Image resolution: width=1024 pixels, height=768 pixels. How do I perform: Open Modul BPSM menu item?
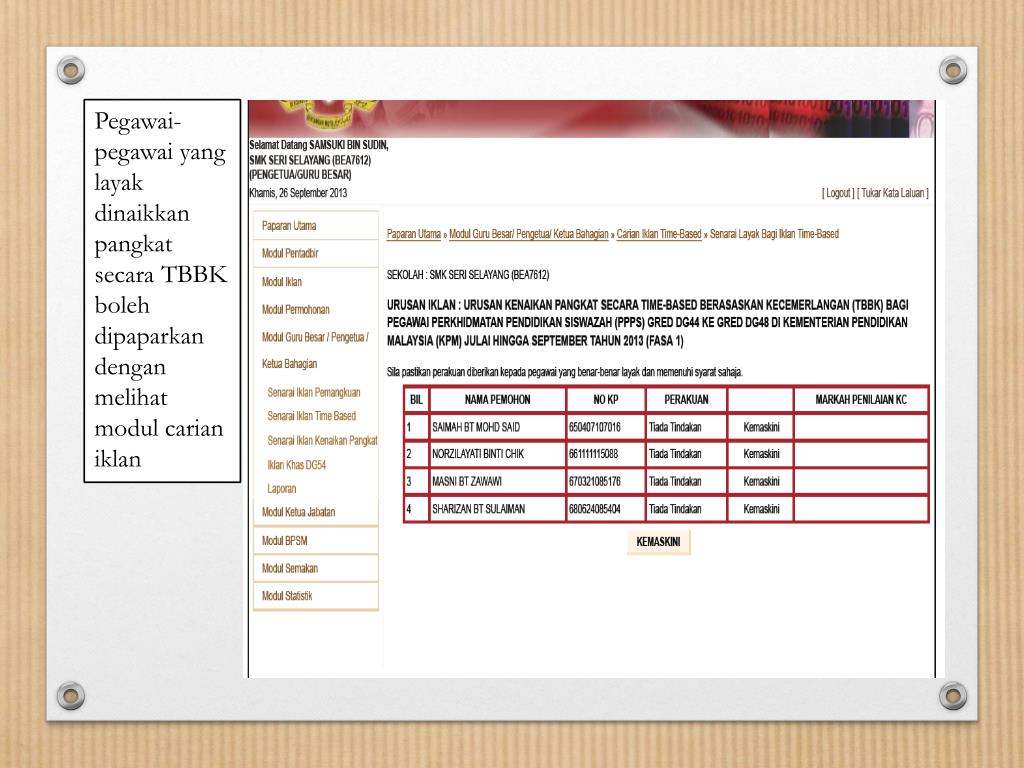click(284, 541)
